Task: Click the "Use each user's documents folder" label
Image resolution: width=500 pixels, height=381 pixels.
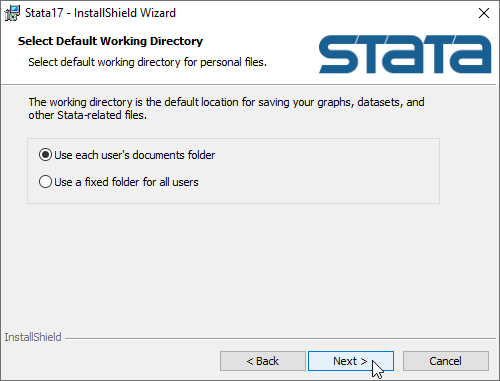Action: (x=135, y=155)
